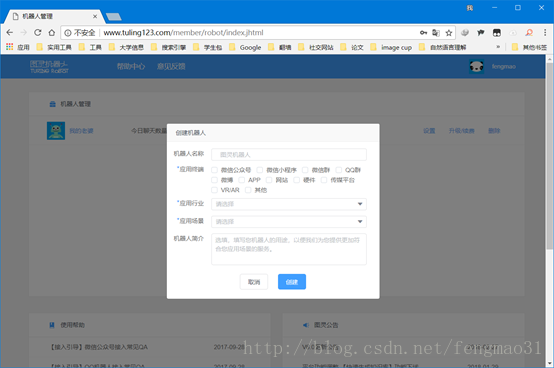Click the gray globe extension icon
The image size is (554, 368).
pos(465,33)
